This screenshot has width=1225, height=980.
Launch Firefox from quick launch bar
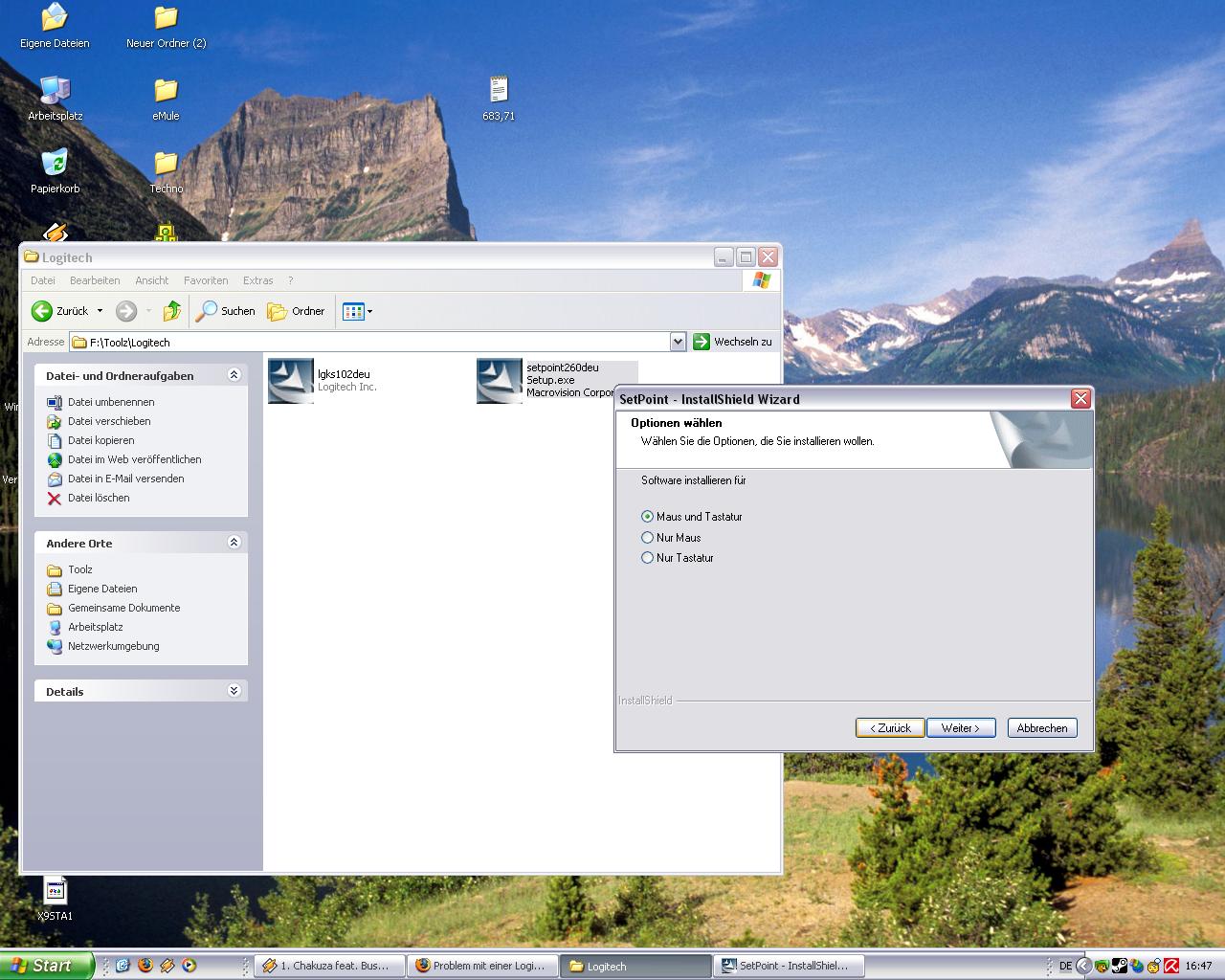145,966
